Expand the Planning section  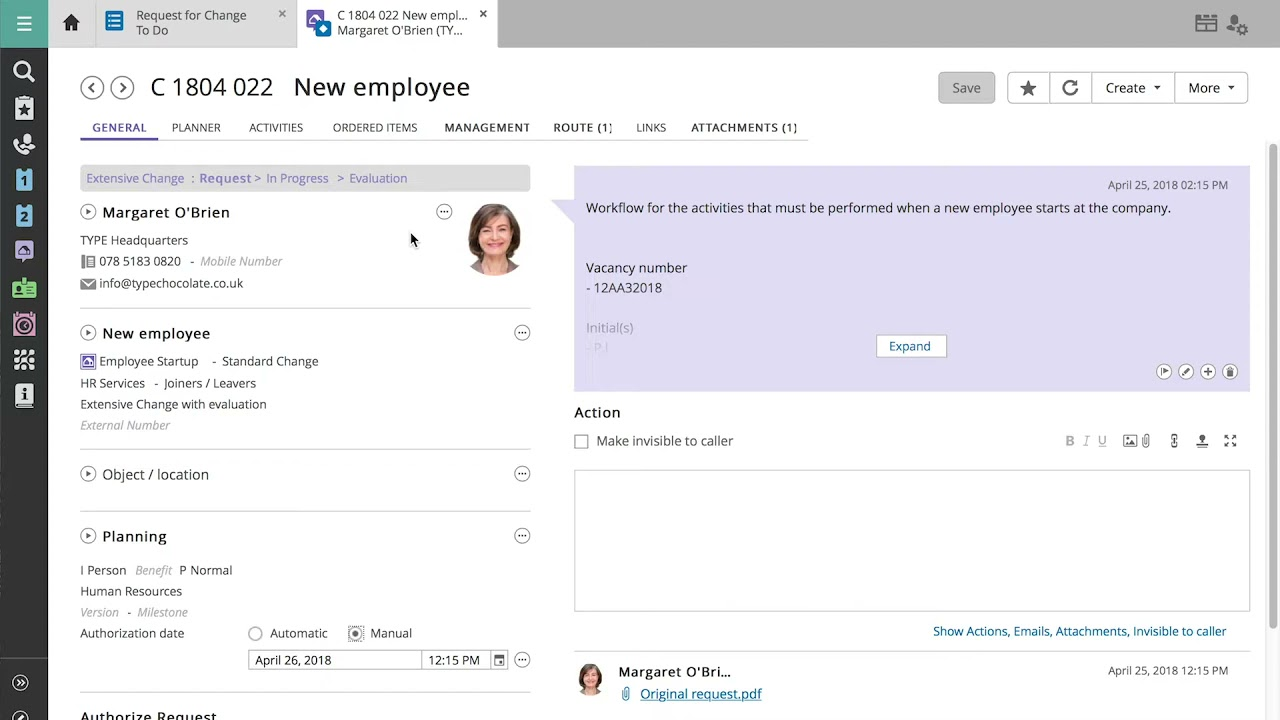click(x=88, y=536)
